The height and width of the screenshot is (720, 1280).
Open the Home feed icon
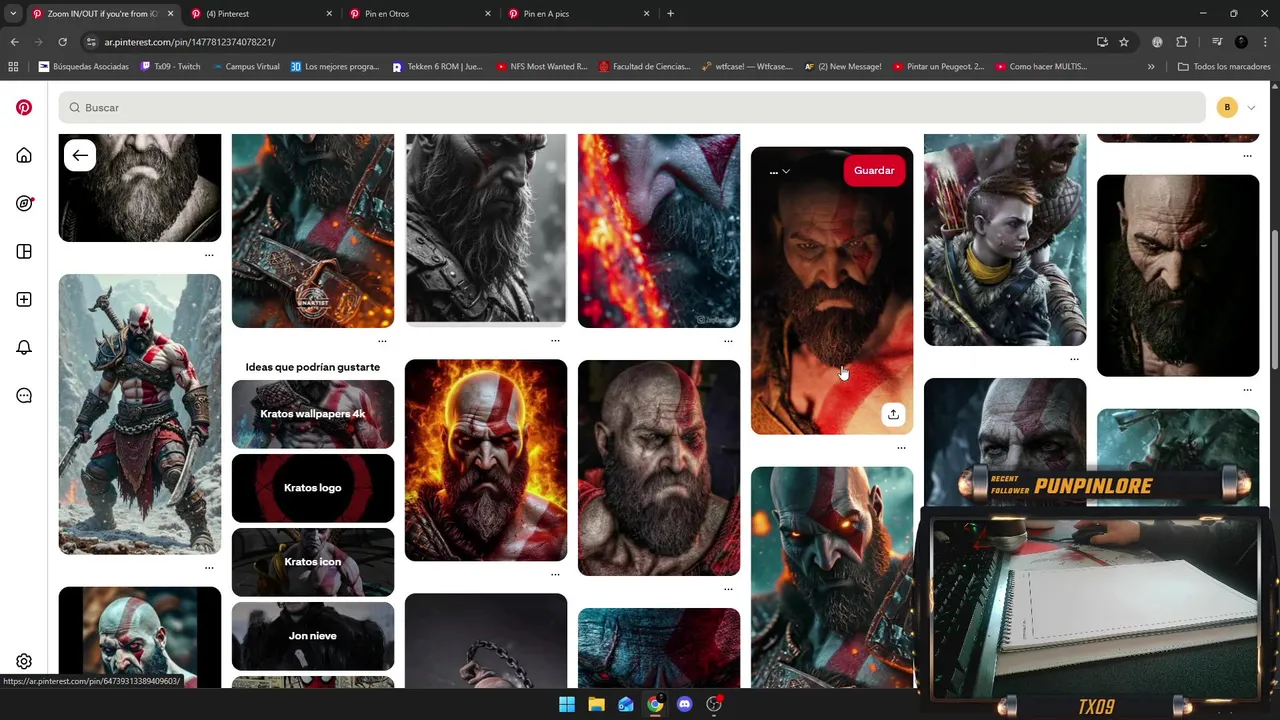point(24,155)
